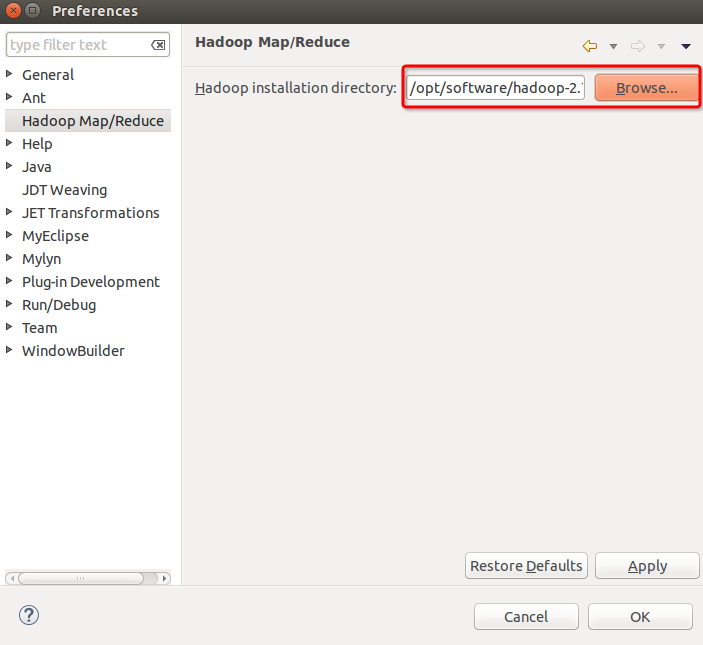Select WindowBuilder in the preferences tree
Viewport: 703px width, 645px height.
tap(74, 351)
